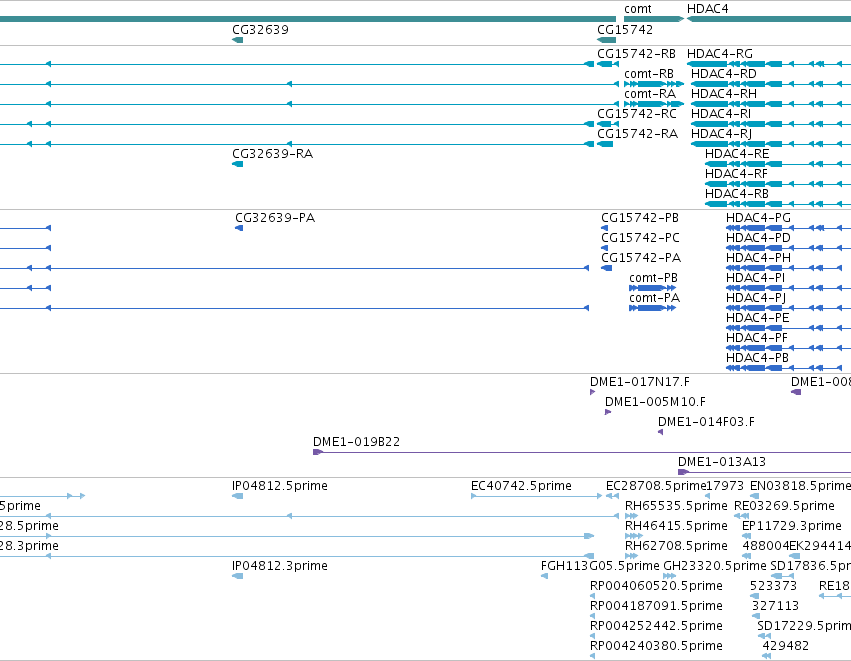Image resolution: width=851 pixels, height=661 pixels.
Task: Click the HDAC4-PF protein label
Action: 757,338
